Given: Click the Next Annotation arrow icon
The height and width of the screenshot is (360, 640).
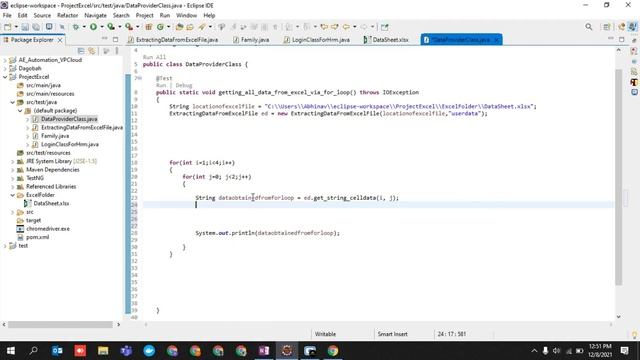Looking at the screenshot, I should 335,27.
